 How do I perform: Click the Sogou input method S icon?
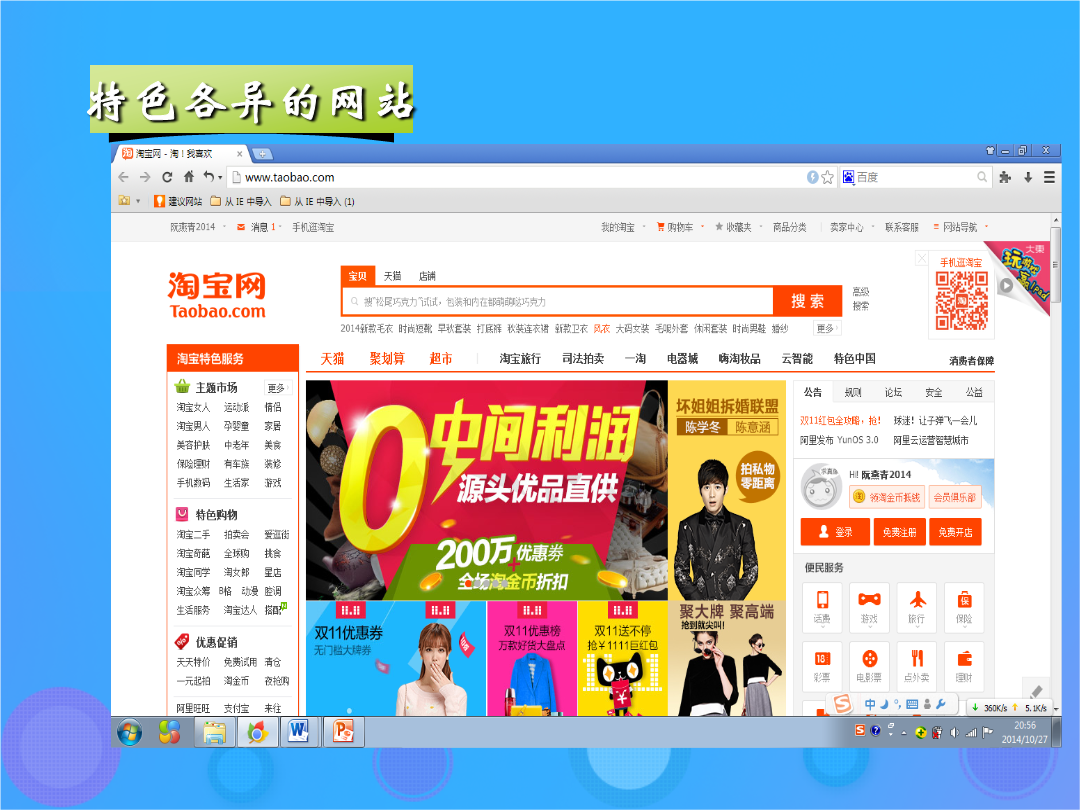click(x=842, y=704)
